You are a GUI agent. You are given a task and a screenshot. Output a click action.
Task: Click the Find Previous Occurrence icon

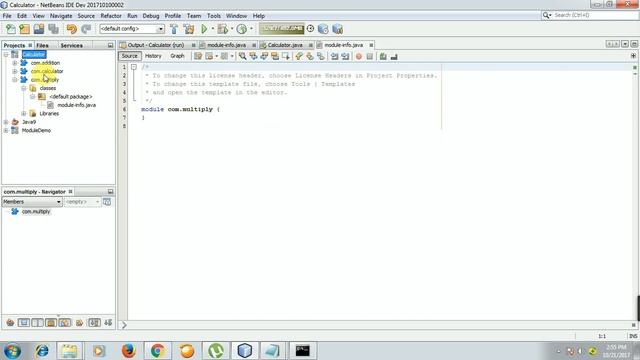point(253,56)
